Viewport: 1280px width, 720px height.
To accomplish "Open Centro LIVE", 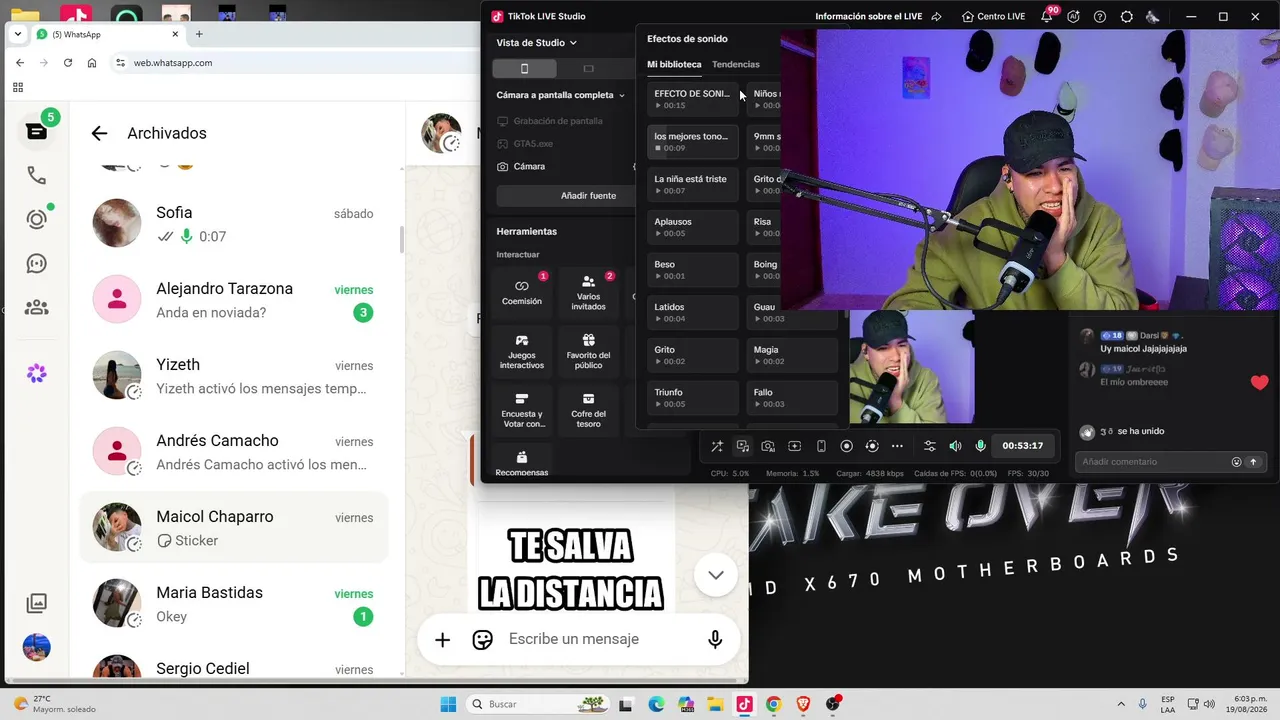I will 993,17.
